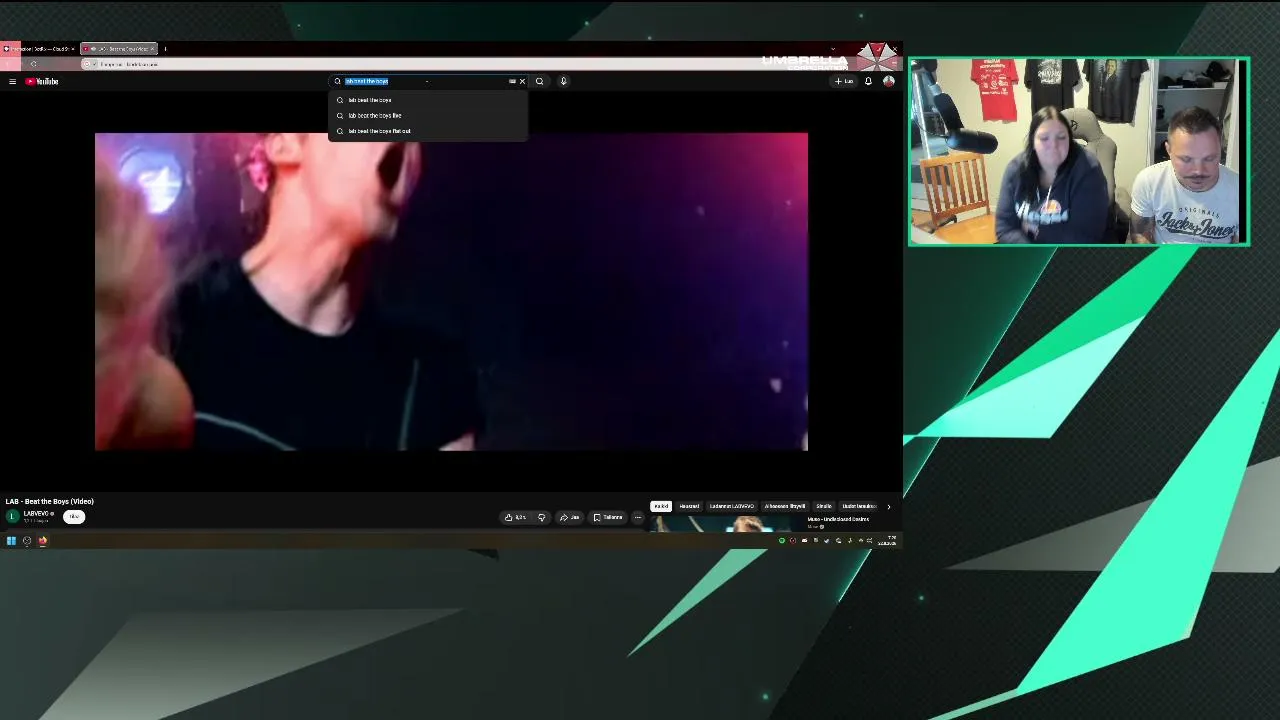
Task: Open a new browser tab
Action: 165,48
